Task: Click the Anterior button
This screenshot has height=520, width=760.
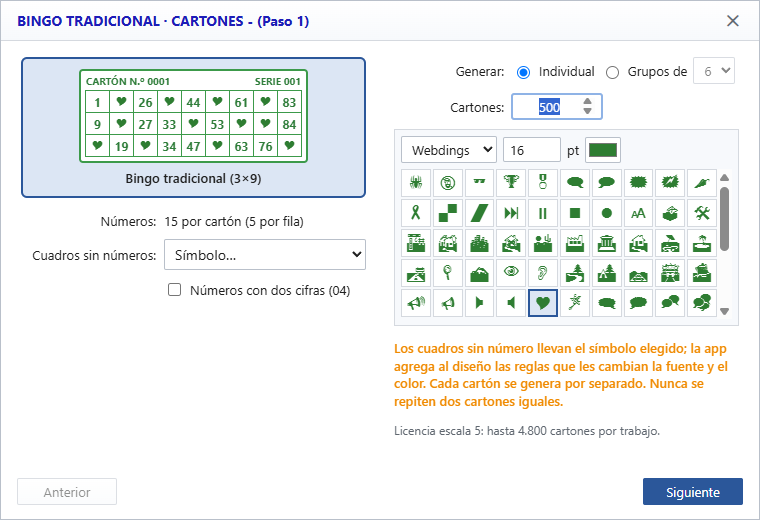Action: coord(67,492)
